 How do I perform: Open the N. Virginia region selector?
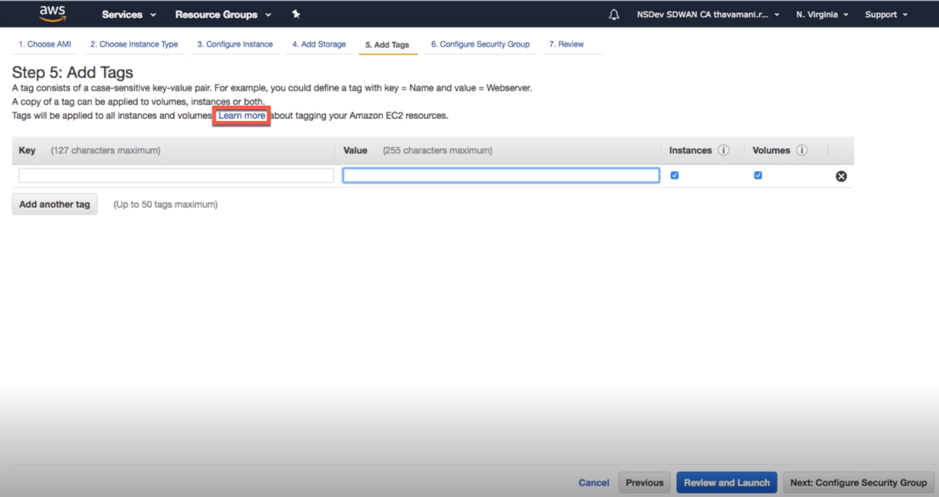pos(822,14)
